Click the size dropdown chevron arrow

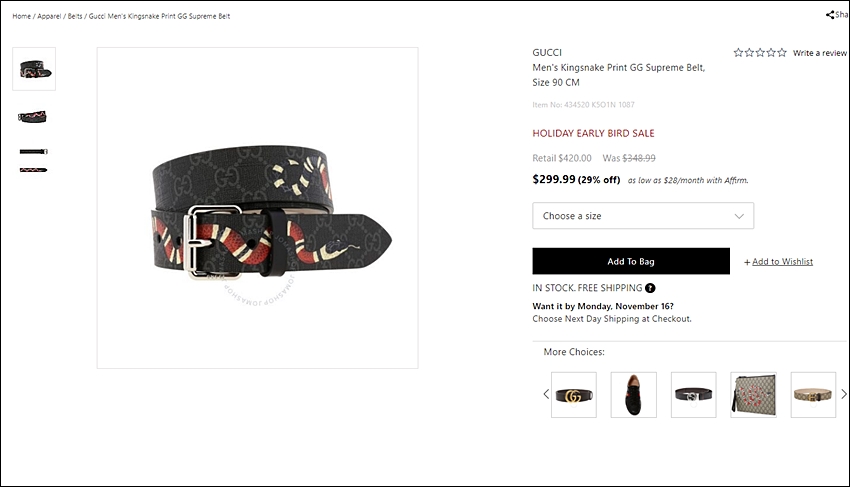tap(739, 216)
